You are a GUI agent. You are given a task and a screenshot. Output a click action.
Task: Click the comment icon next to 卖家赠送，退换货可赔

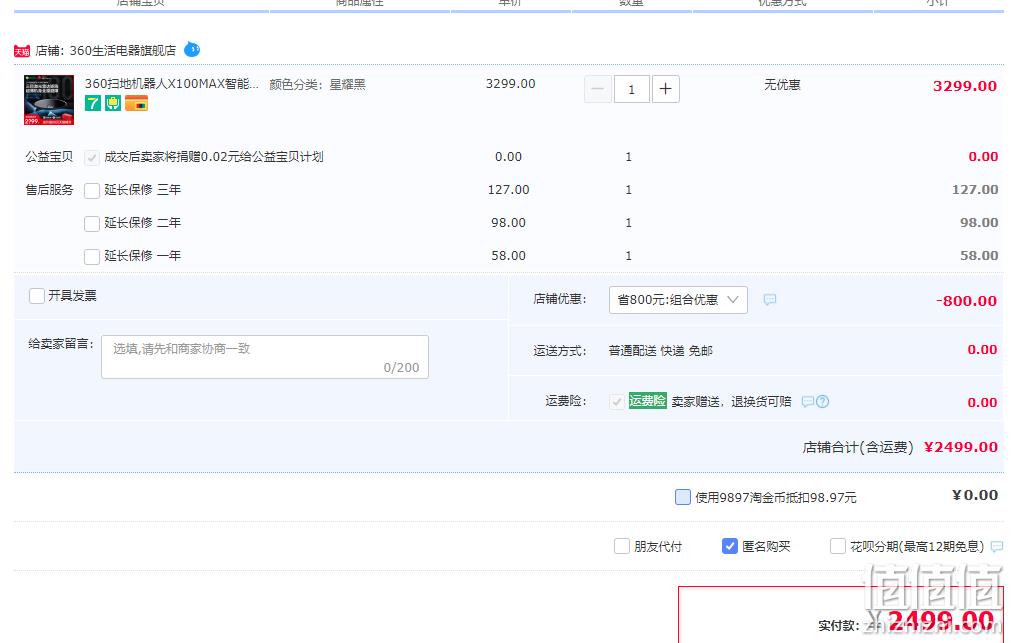(807, 402)
